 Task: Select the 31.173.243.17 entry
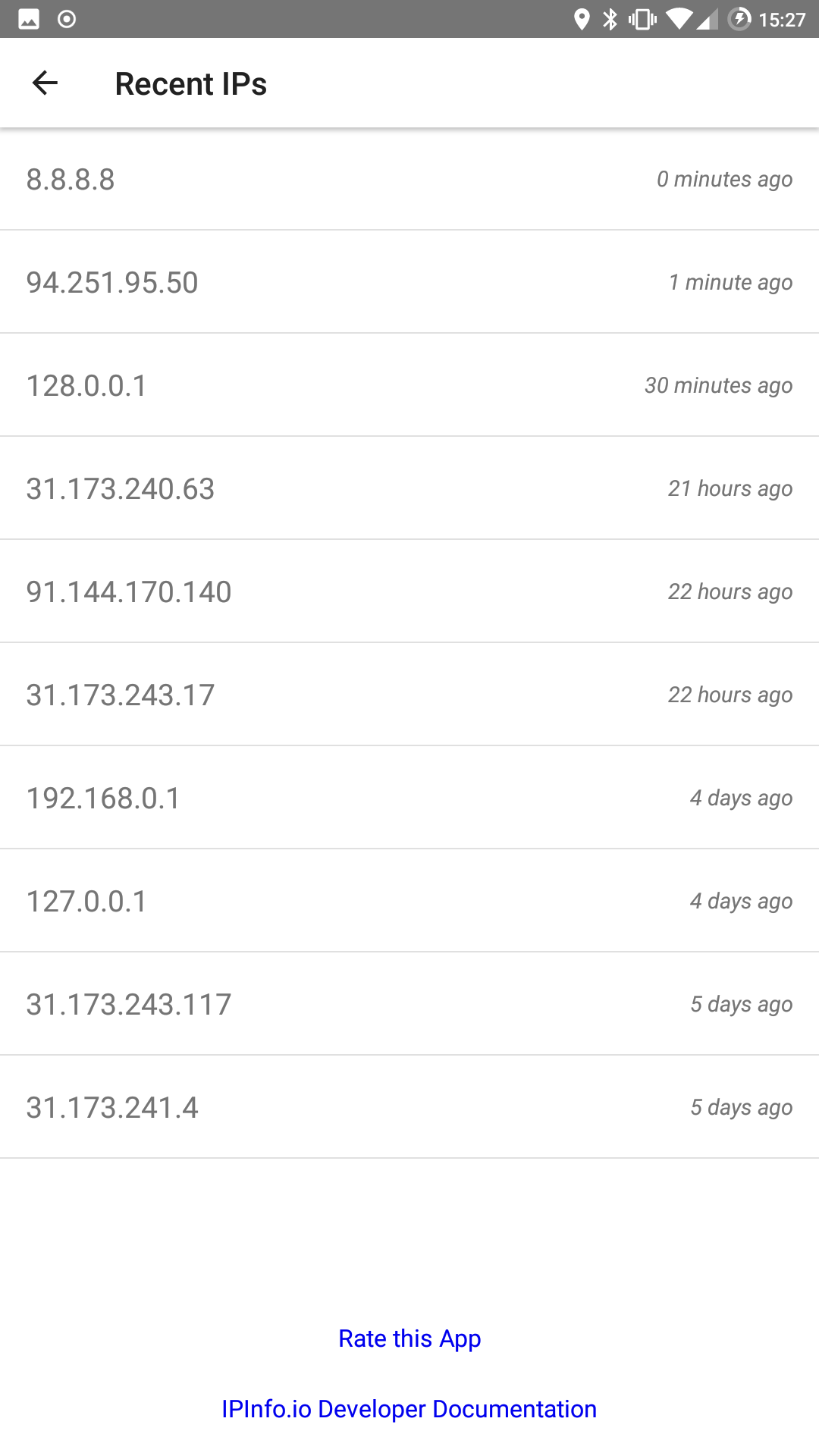(409, 695)
